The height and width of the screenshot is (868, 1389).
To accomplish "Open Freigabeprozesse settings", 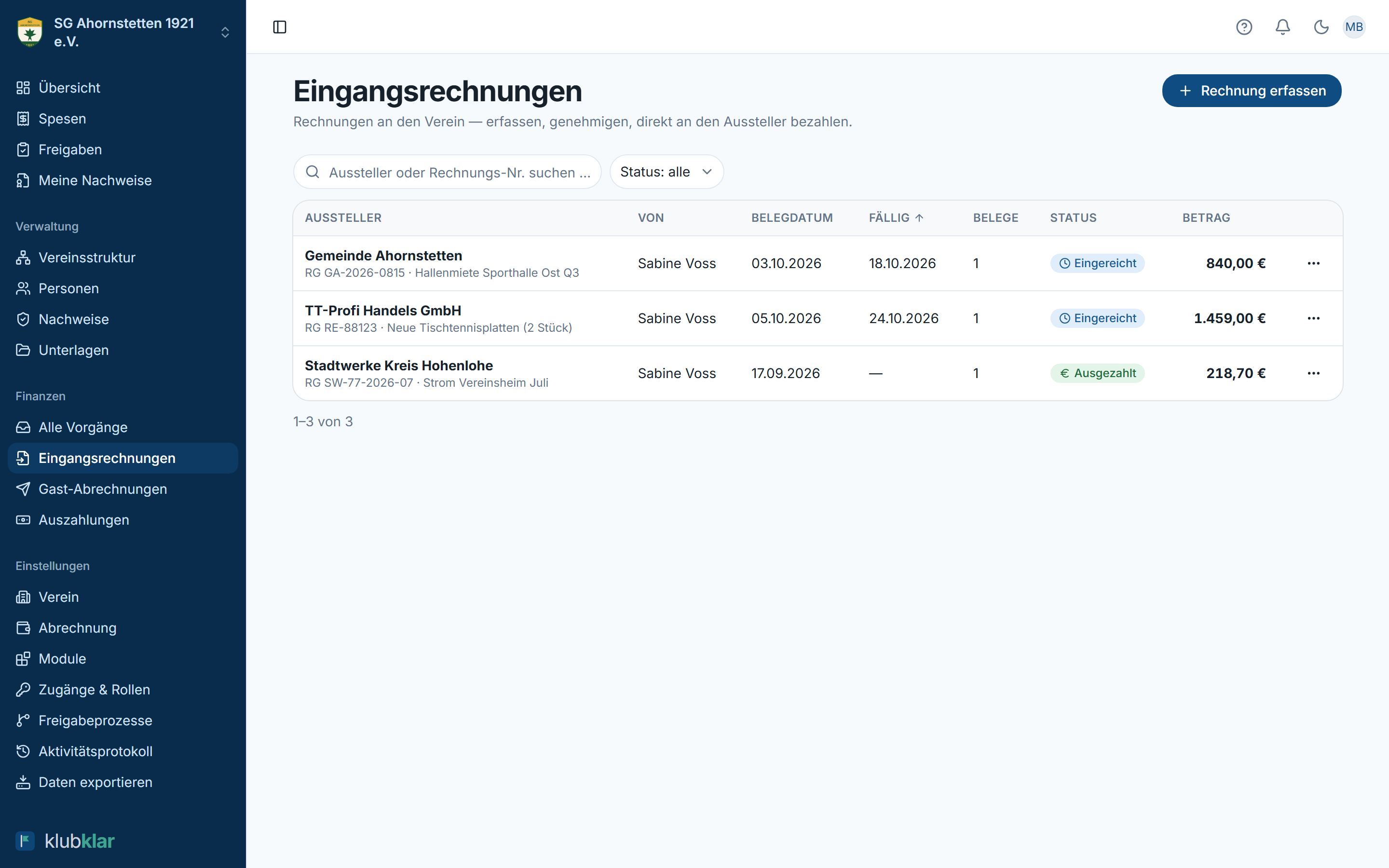I will click(123, 720).
